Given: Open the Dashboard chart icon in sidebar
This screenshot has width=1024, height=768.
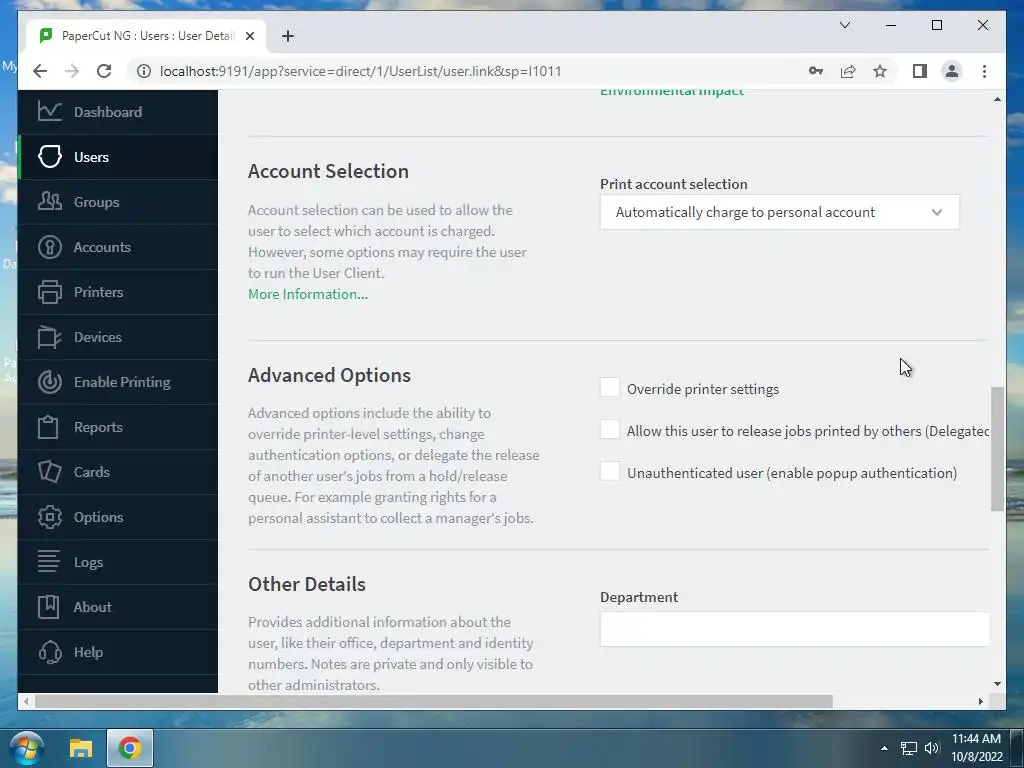Looking at the screenshot, I should tap(50, 112).
